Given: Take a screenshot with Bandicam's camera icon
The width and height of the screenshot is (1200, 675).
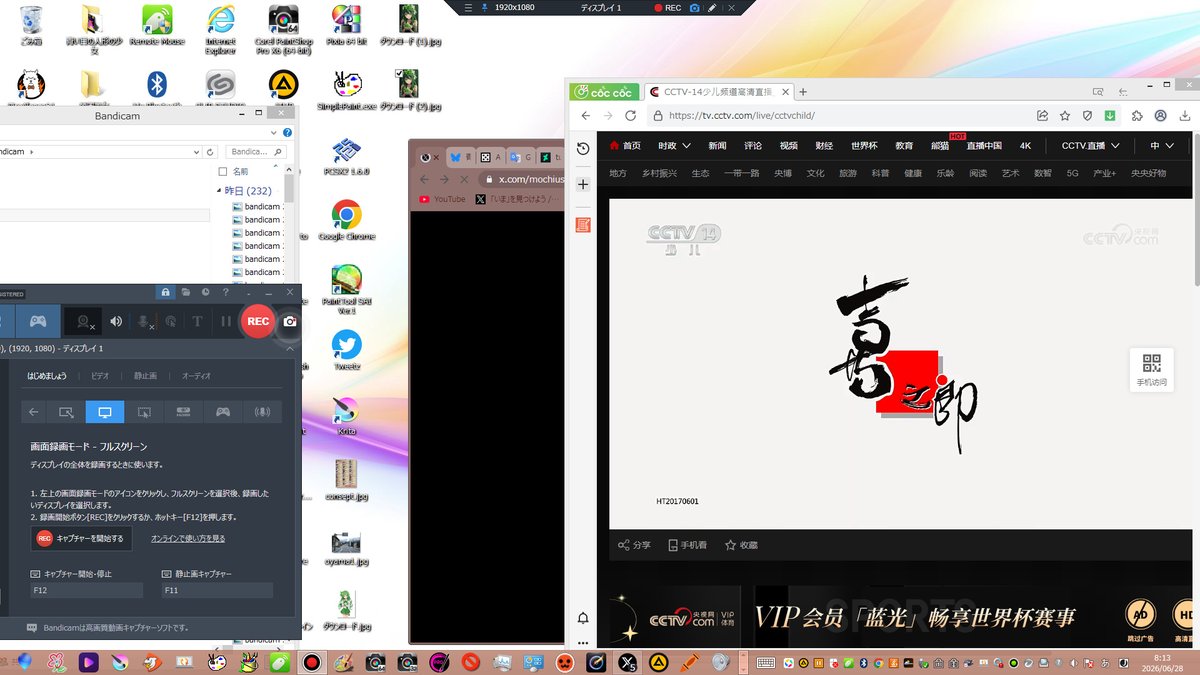Looking at the screenshot, I should point(290,321).
